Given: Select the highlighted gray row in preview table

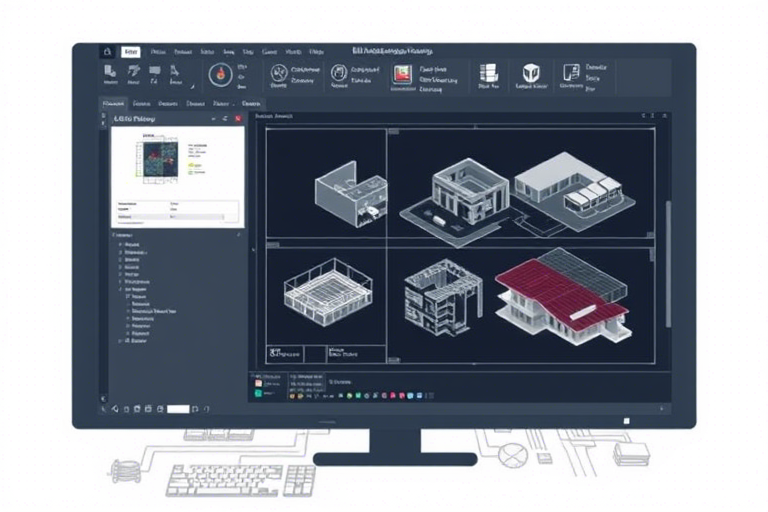Looking at the screenshot, I should pos(171,216).
